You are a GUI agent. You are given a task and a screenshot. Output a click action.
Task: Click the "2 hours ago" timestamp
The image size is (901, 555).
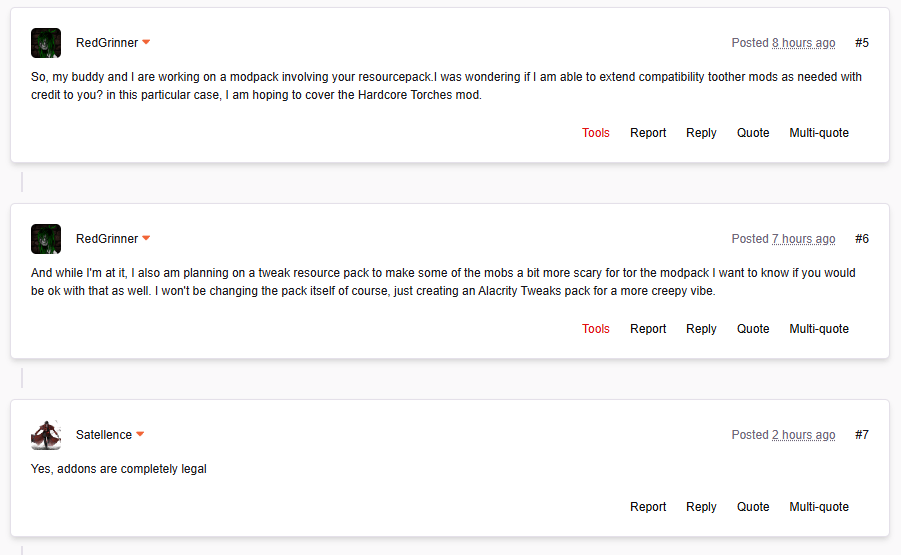[803, 435]
